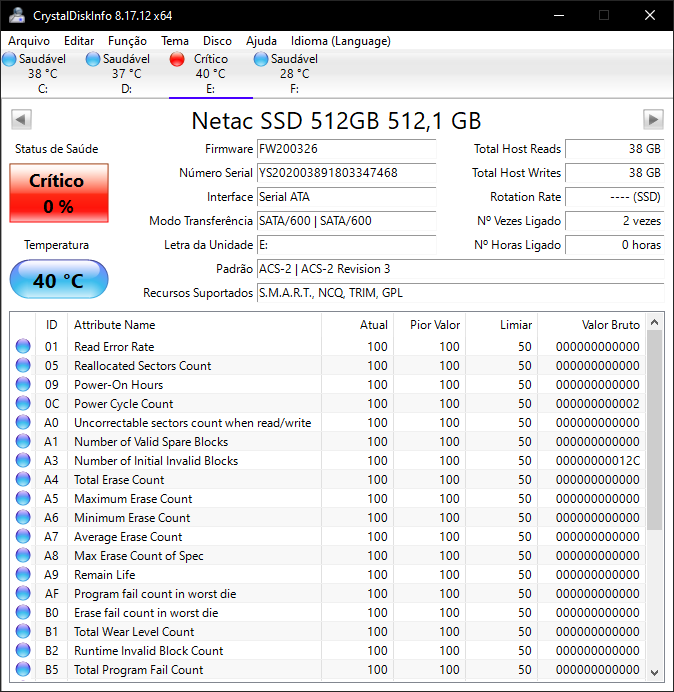Click status orb for Reallocated Sectors Count
Viewport: 674px width, 692px height.
coord(23,365)
